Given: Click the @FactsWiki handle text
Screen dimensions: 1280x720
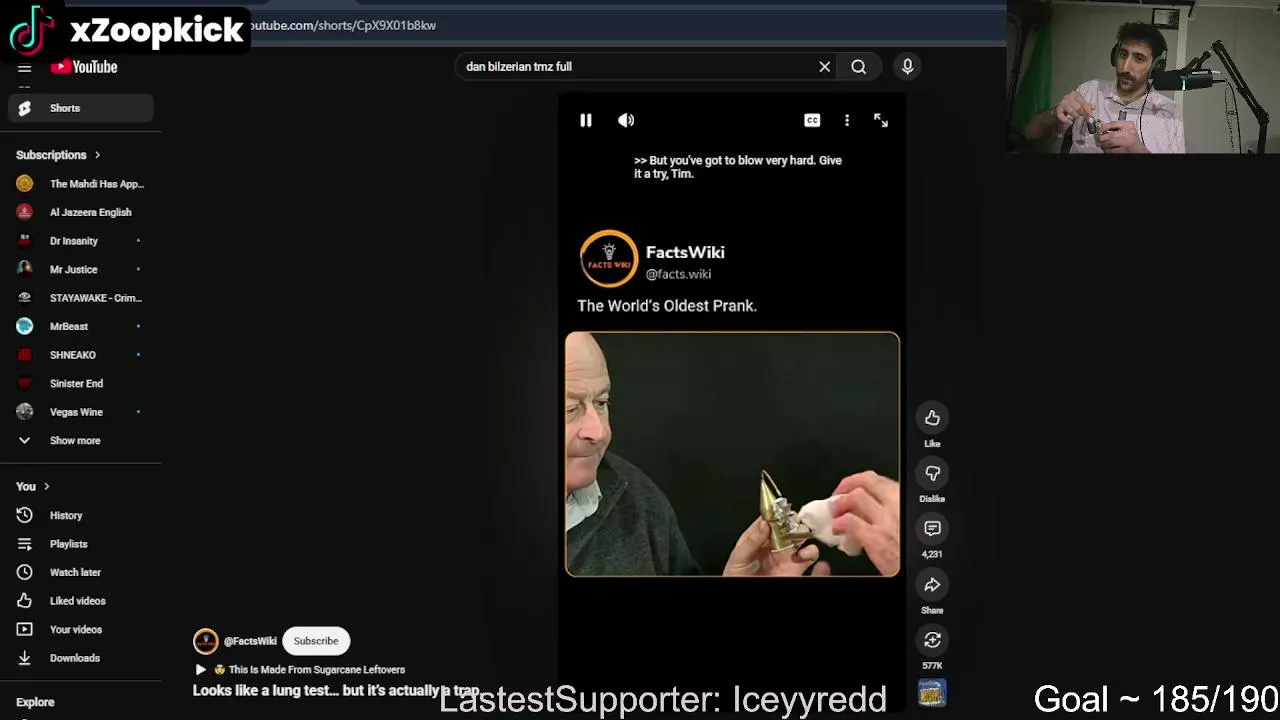Looking at the screenshot, I should [250, 641].
